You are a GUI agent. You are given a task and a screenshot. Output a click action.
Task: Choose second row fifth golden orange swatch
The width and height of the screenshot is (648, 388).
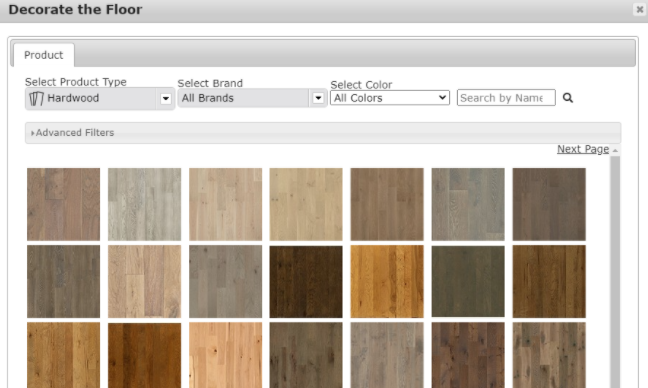pos(387,281)
